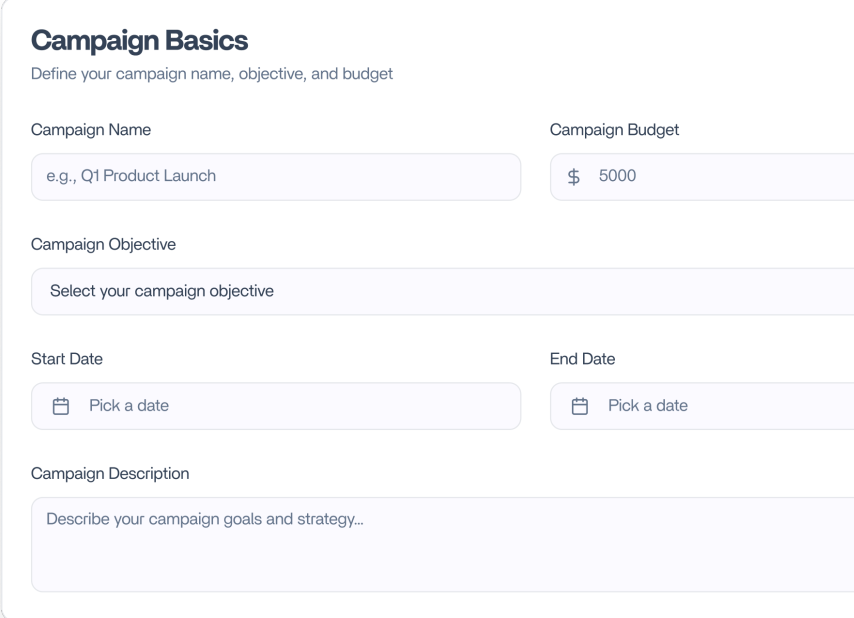854x618 pixels.
Task: Click the 'Campaign Description' field label
Action: [110, 473]
